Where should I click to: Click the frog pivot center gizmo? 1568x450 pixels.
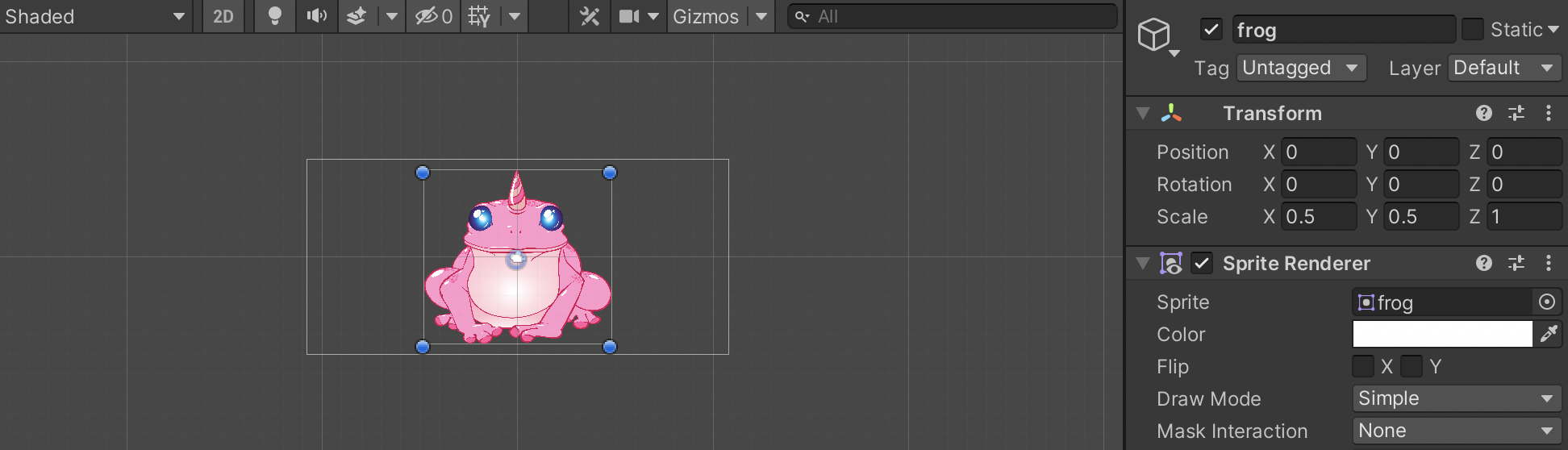pos(516,259)
